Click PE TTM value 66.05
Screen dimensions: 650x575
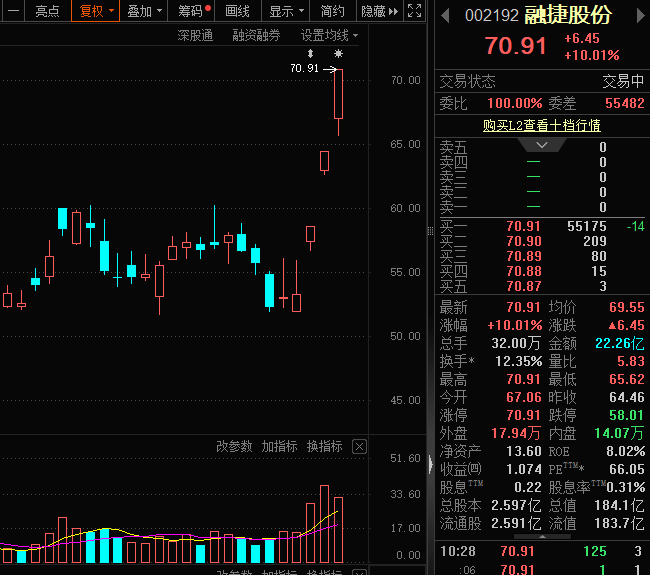(627, 469)
